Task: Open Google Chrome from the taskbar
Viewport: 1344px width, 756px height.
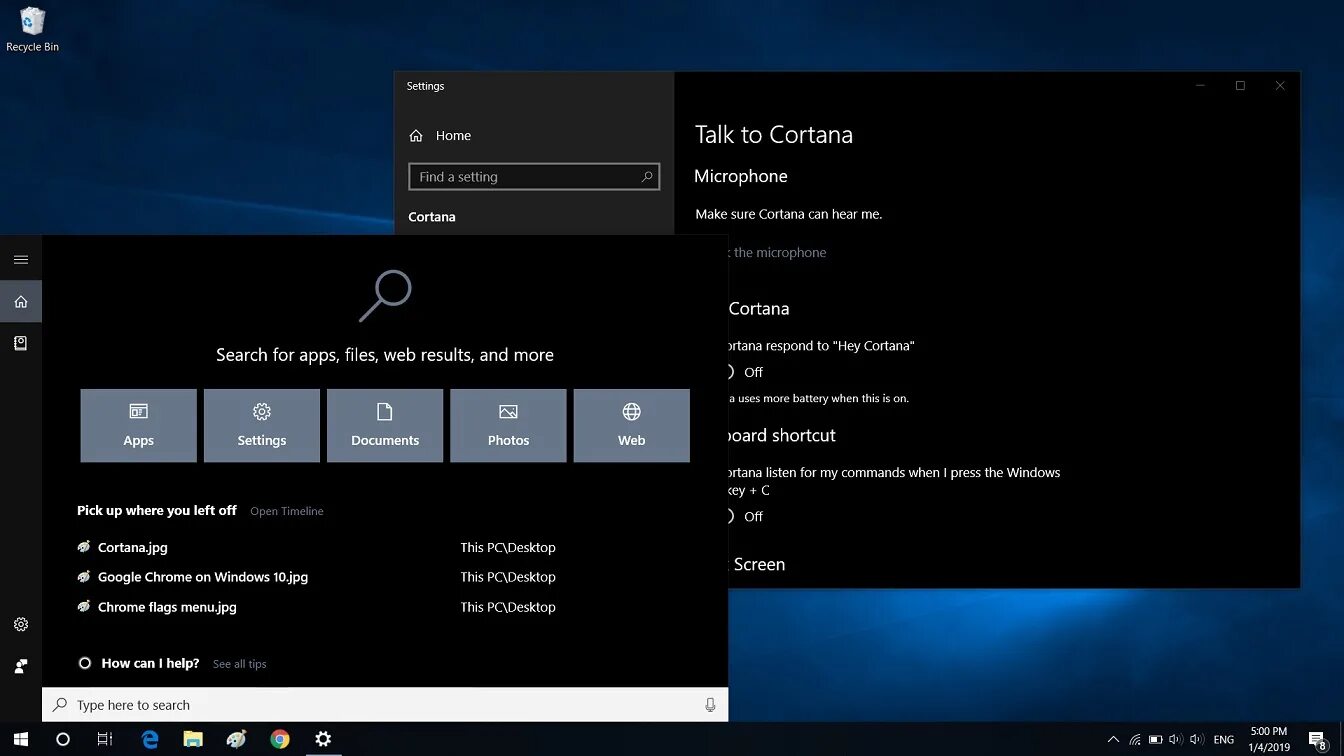Action: point(280,739)
